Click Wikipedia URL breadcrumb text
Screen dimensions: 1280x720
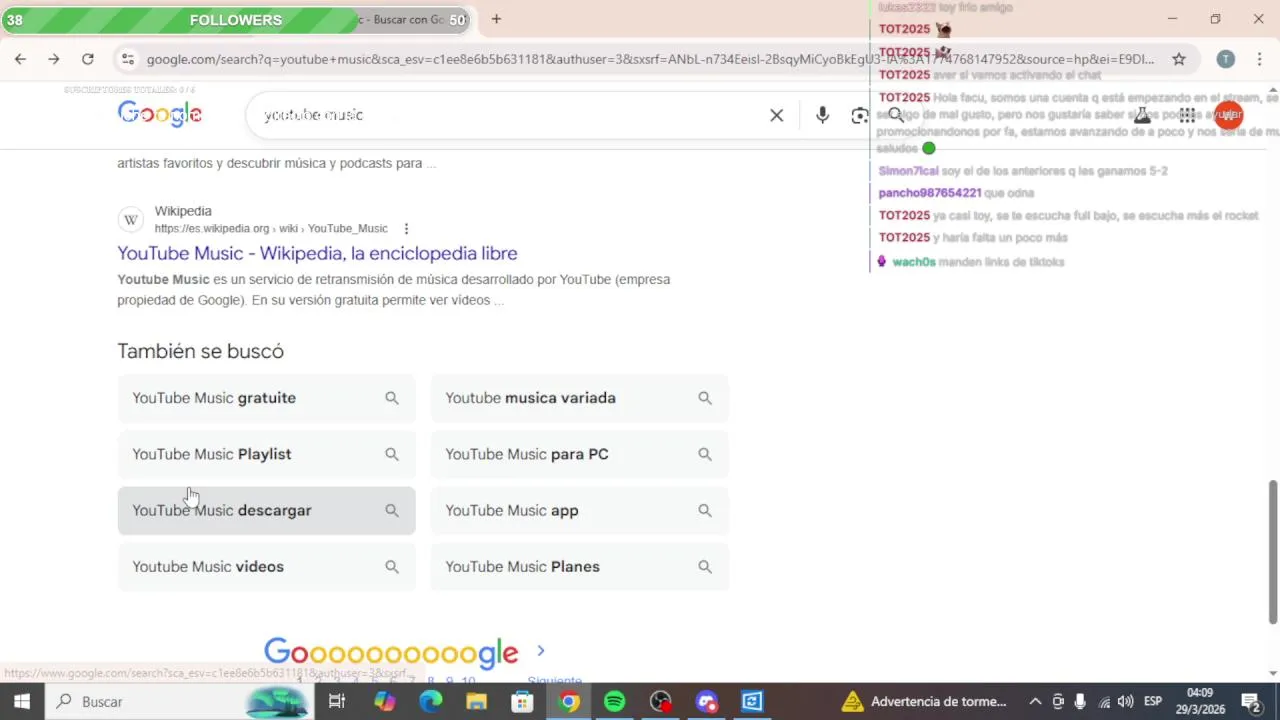(271, 229)
